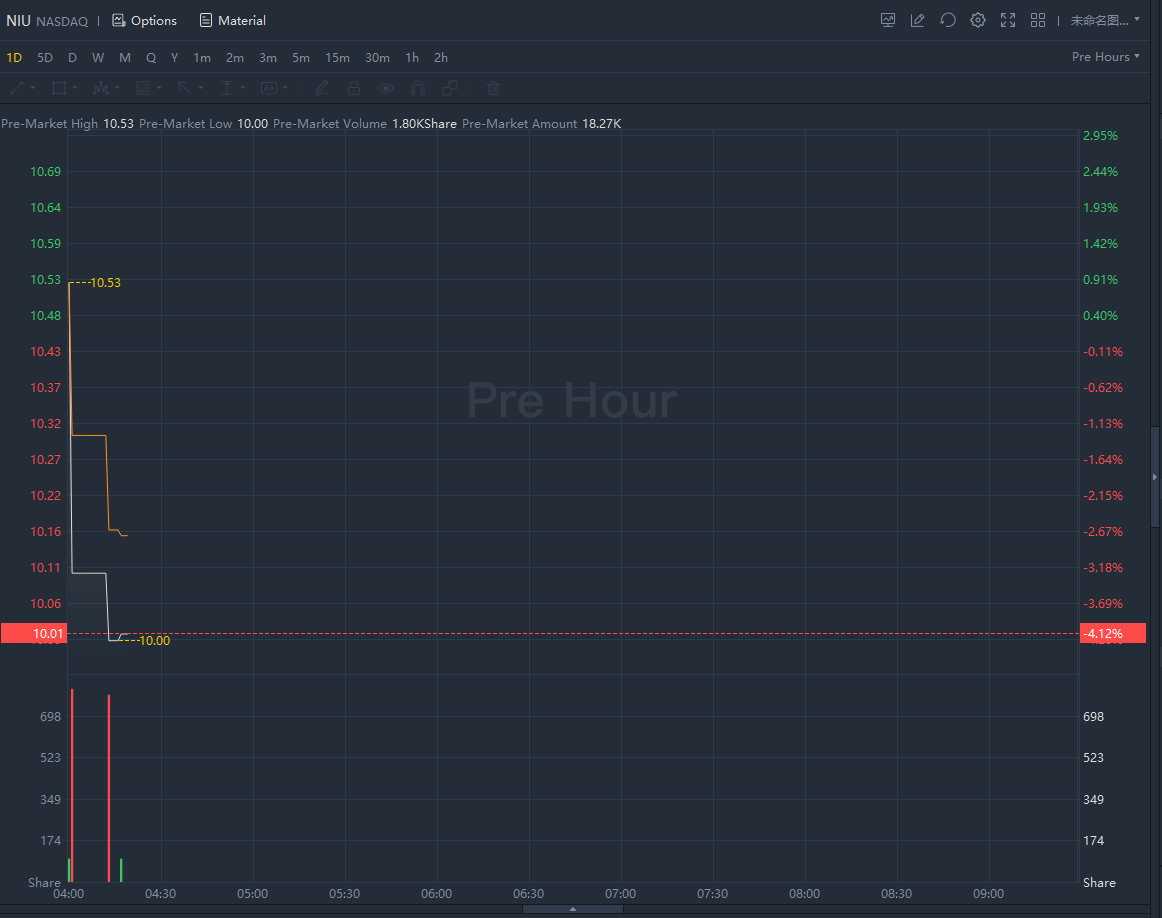Expand the text annotation tool dropdown
This screenshot has height=918, width=1162.
point(285,88)
